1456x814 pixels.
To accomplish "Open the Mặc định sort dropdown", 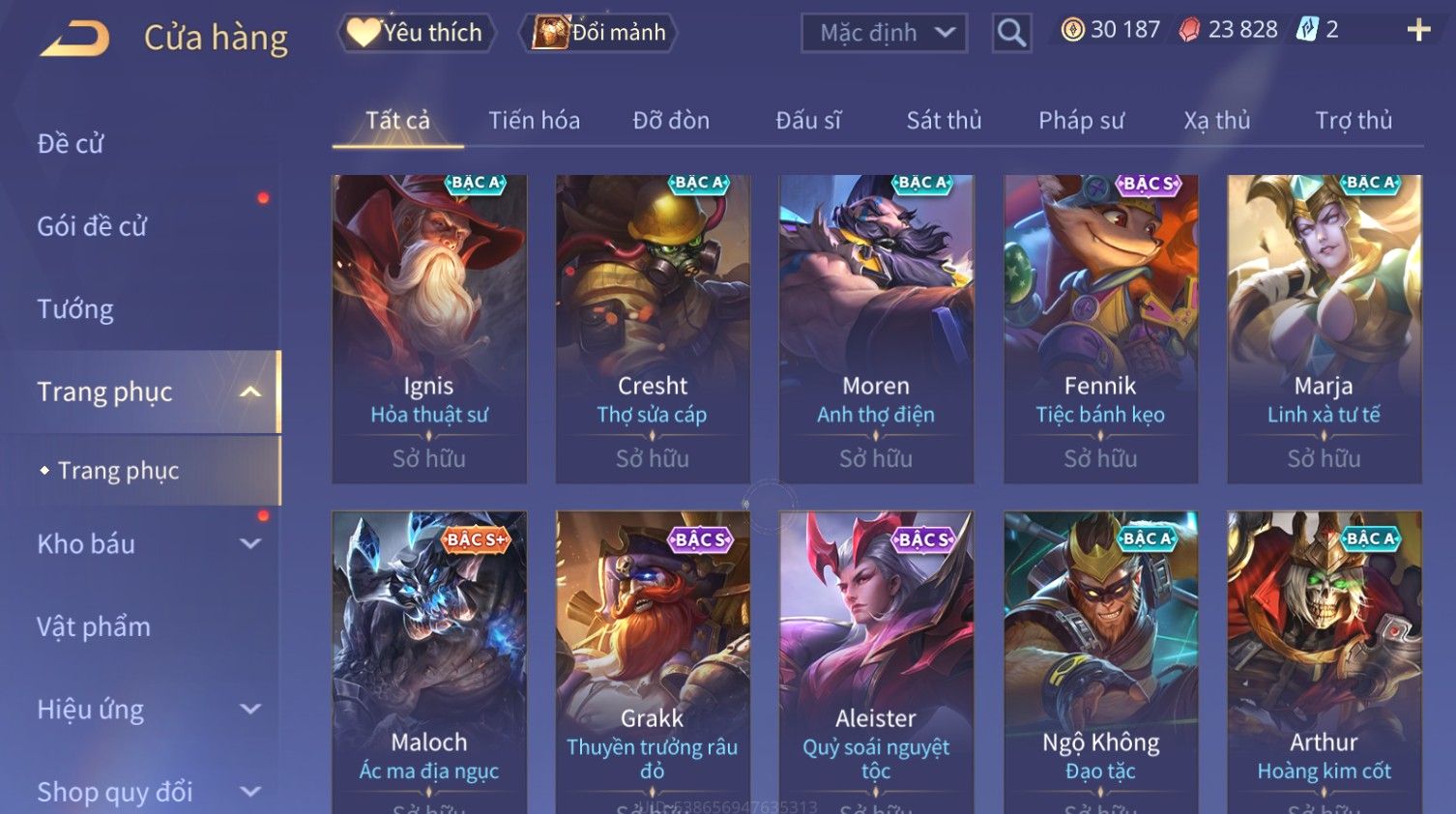I will [885, 33].
